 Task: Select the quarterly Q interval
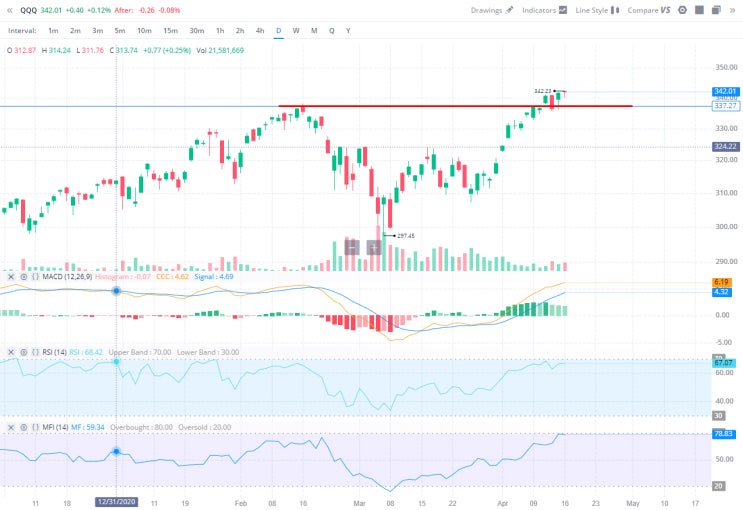coord(332,30)
